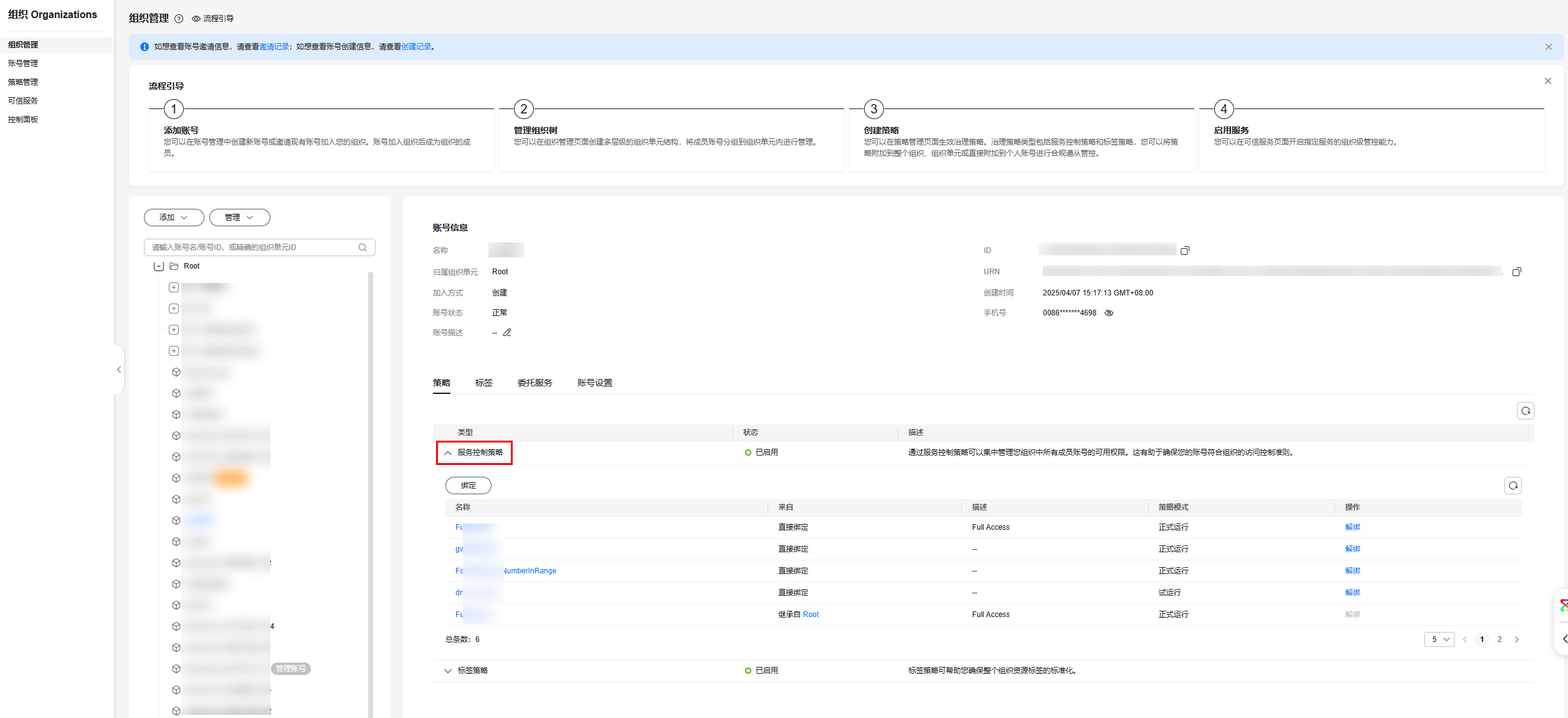Click the copy icon next to ID

pos(1184,251)
